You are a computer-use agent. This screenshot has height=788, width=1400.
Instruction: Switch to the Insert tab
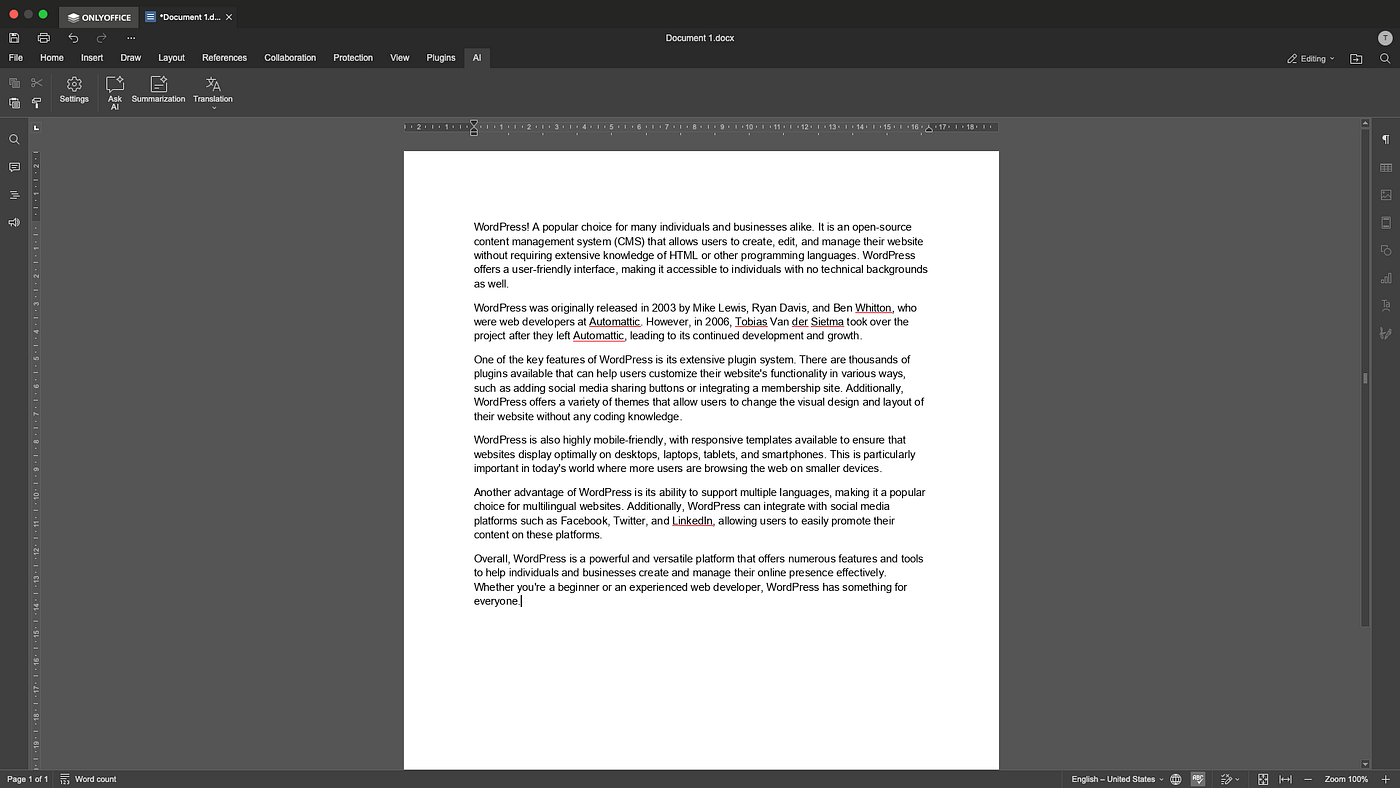tap(92, 58)
